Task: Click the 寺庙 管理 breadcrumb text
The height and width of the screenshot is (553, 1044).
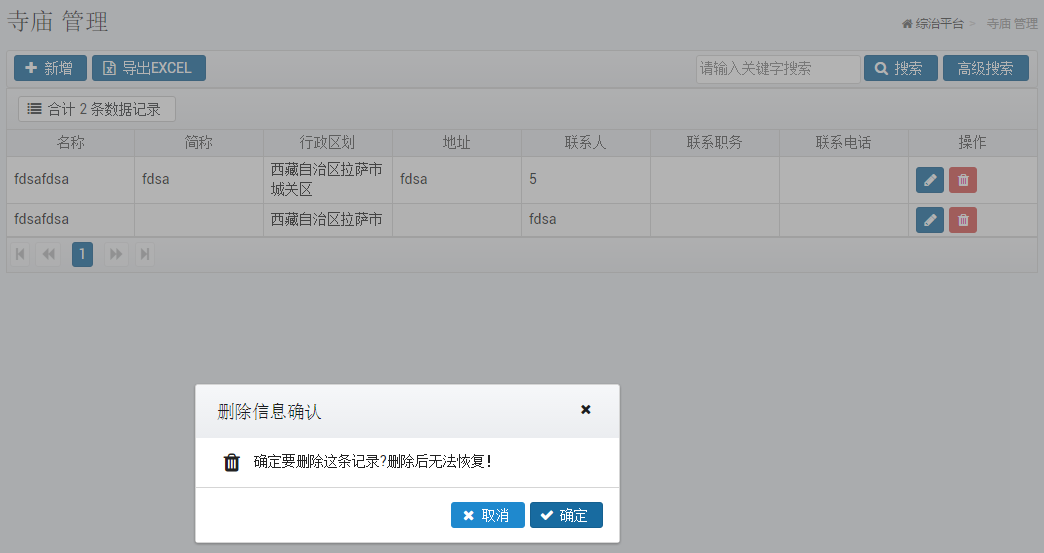Action: pyautogui.click(x=1012, y=24)
